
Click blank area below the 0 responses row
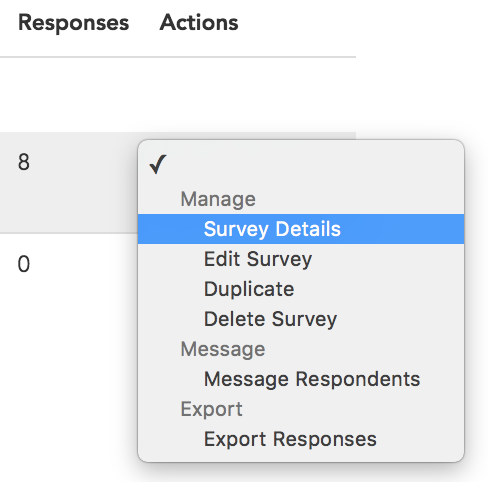coord(67,383)
